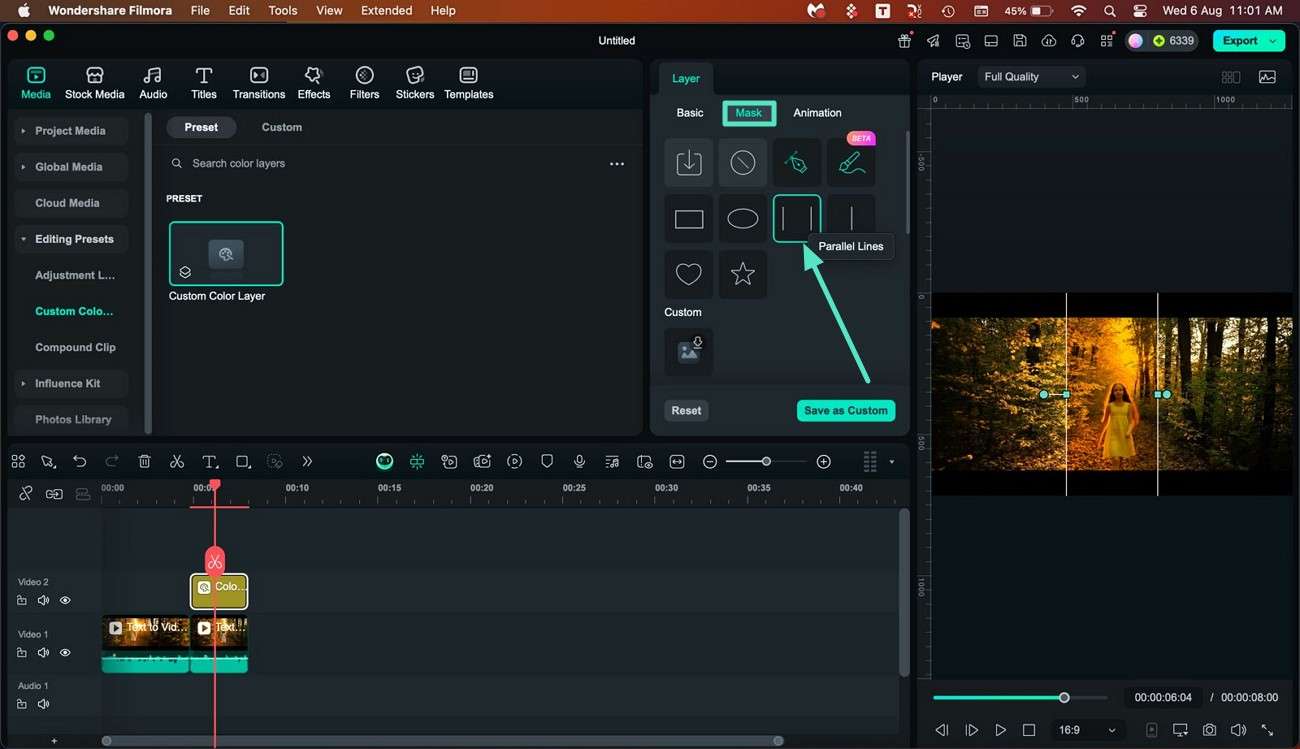Lock the Video 1 track

click(x=22, y=653)
